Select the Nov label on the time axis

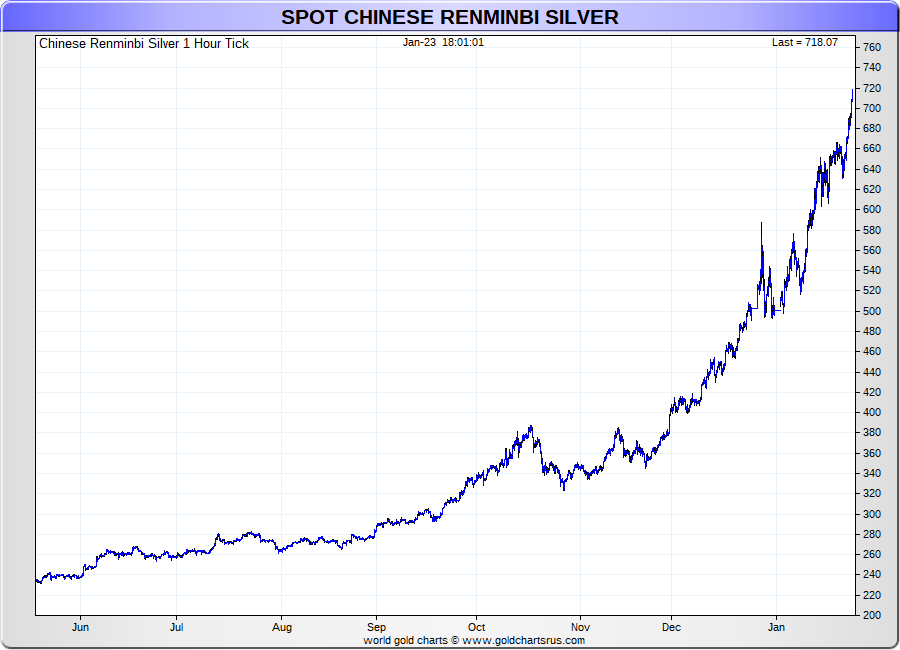click(578, 628)
